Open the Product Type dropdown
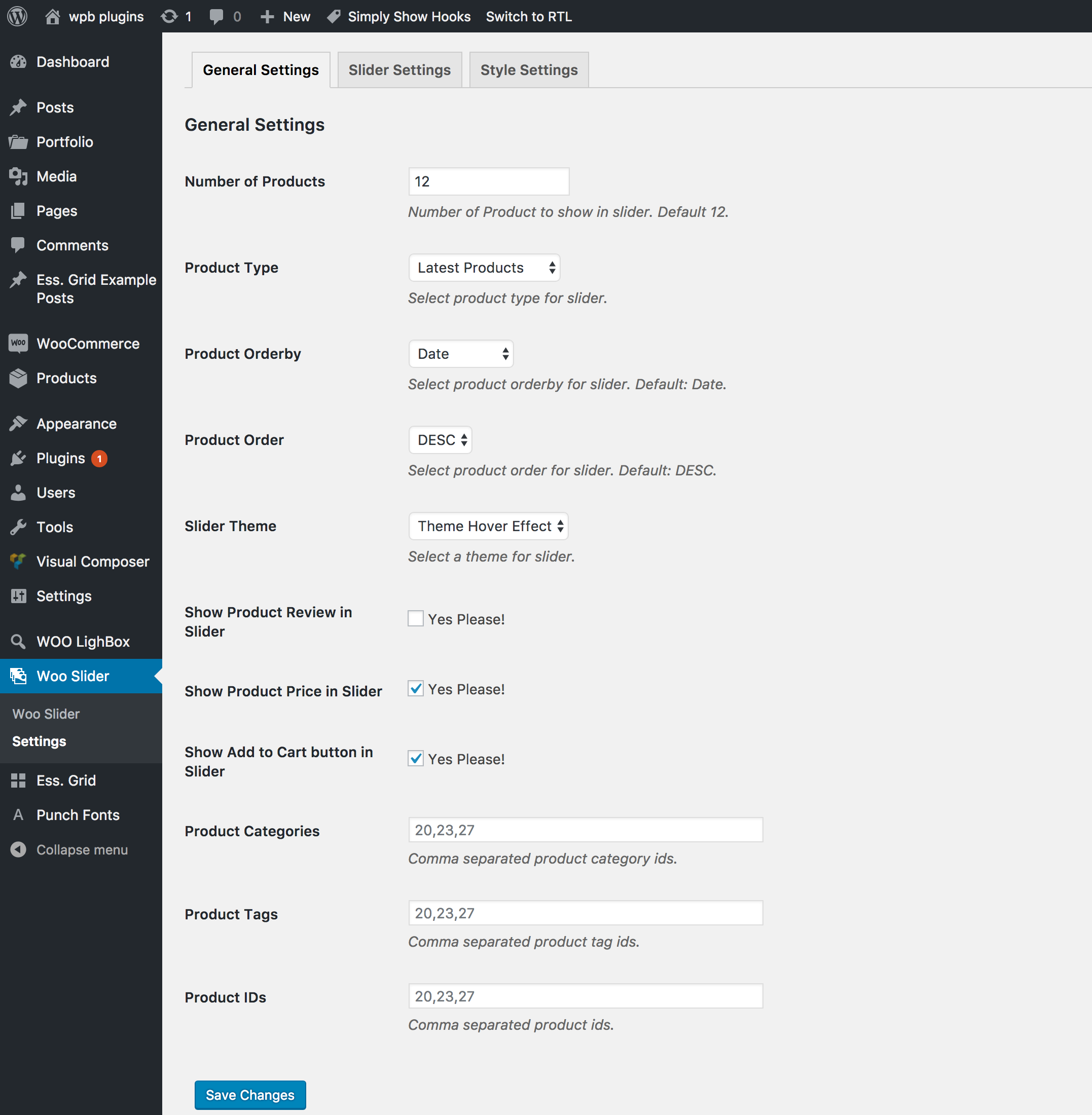The image size is (1092, 1115). [x=485, y=267]
